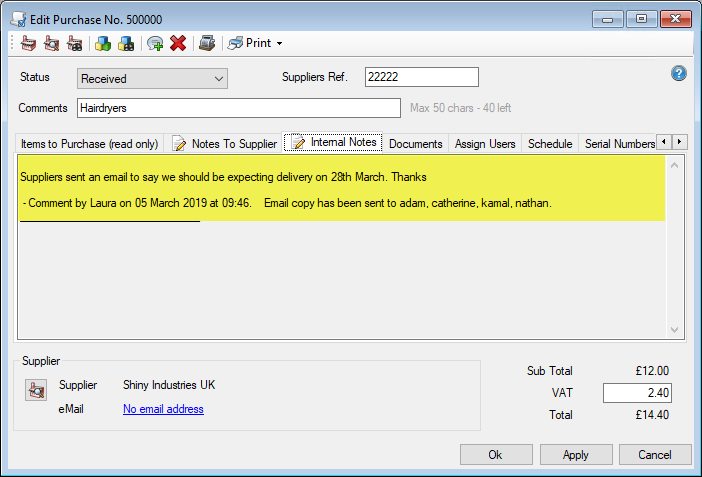
Task: Click the cash register toolbar icon
Action: (206, 43)
